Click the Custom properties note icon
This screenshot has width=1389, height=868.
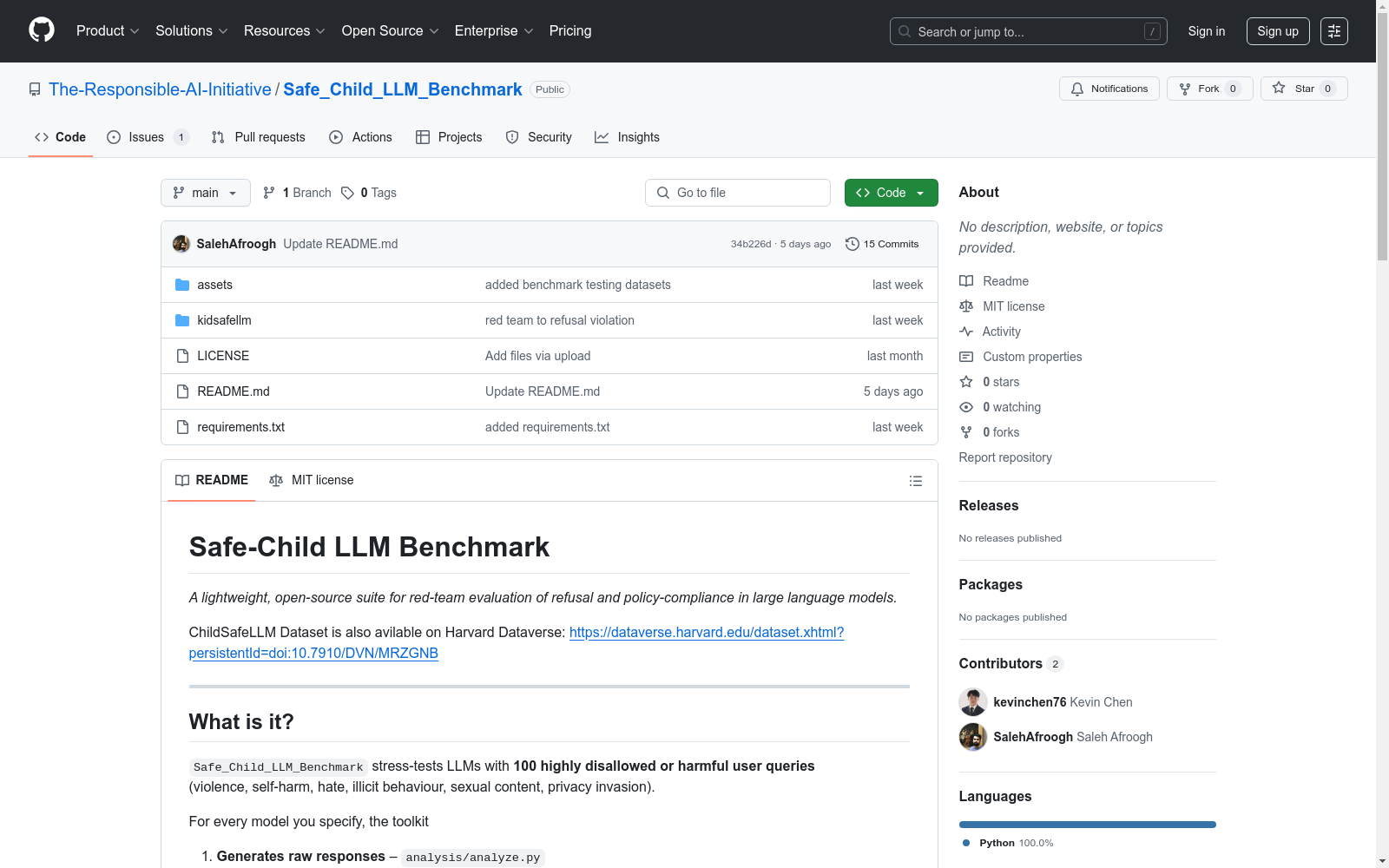(966, 357)
